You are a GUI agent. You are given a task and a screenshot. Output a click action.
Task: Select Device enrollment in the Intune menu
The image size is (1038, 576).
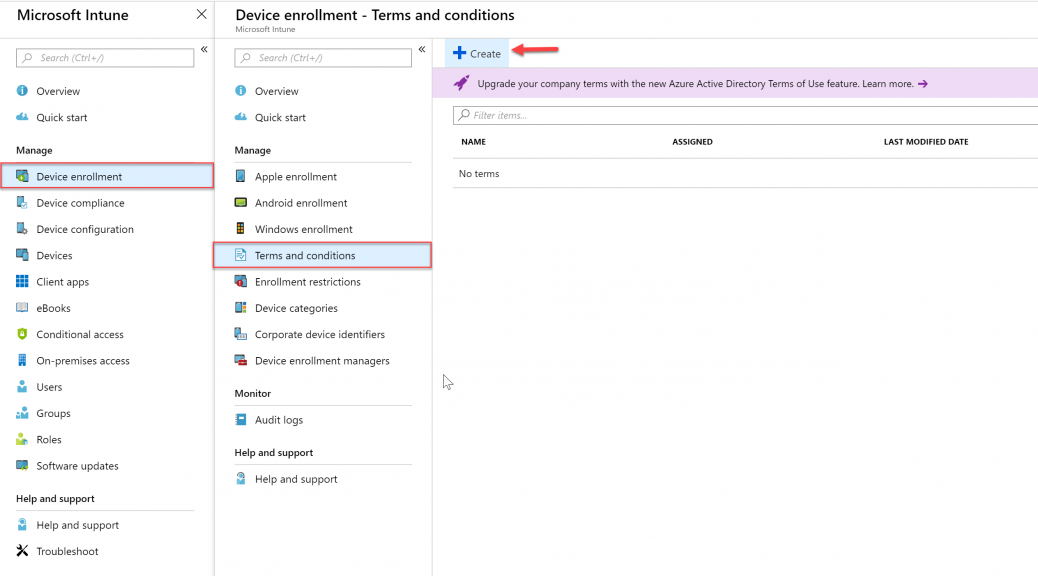click(x=107, y=176)
